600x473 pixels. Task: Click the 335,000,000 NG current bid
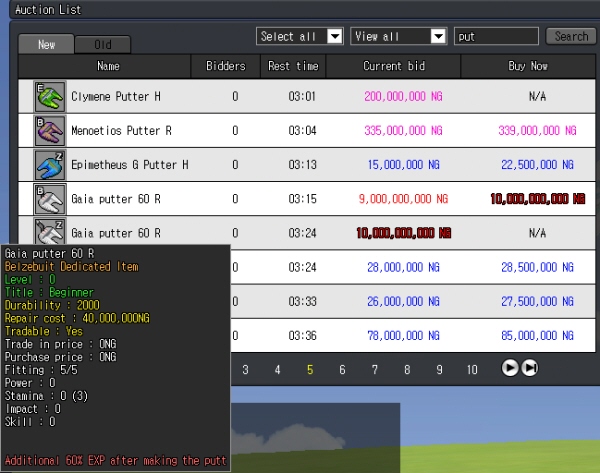(x=403, y=130)
